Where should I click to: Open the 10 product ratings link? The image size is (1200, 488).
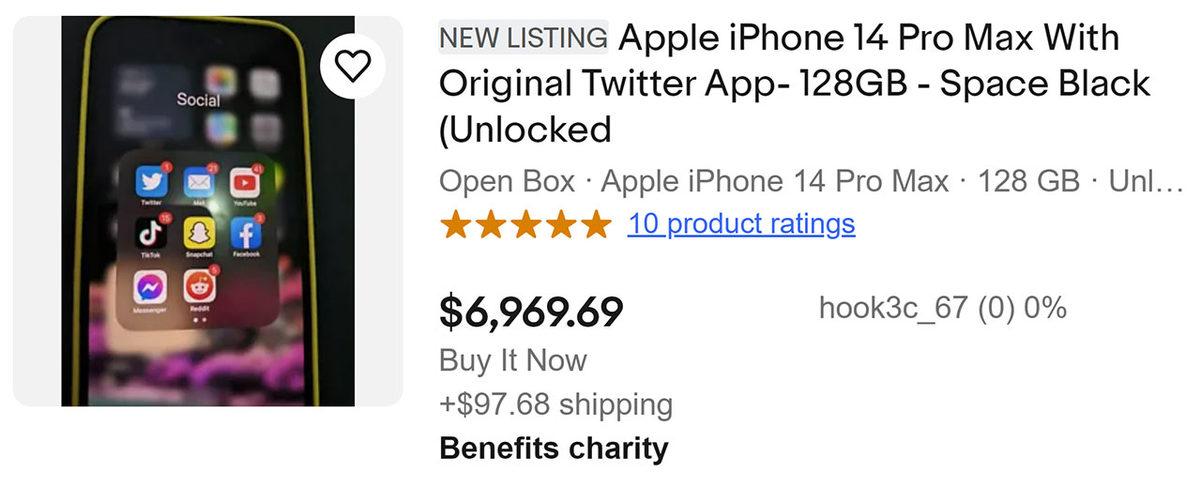[741, 224]
